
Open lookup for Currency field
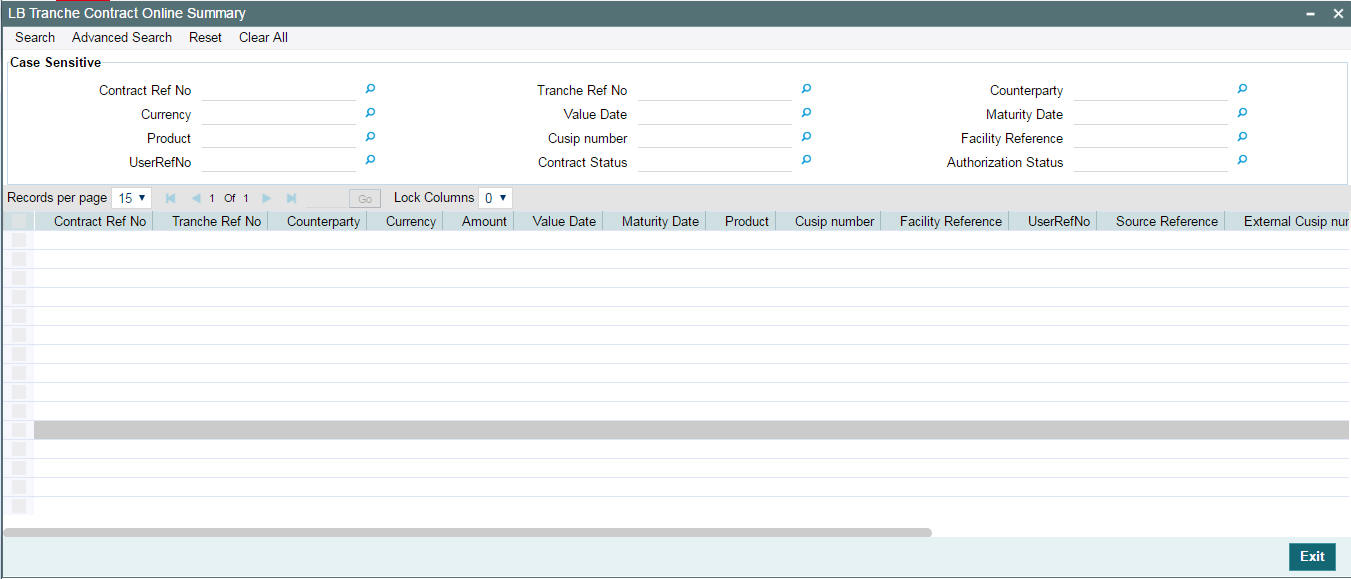[x=370, y=113]
